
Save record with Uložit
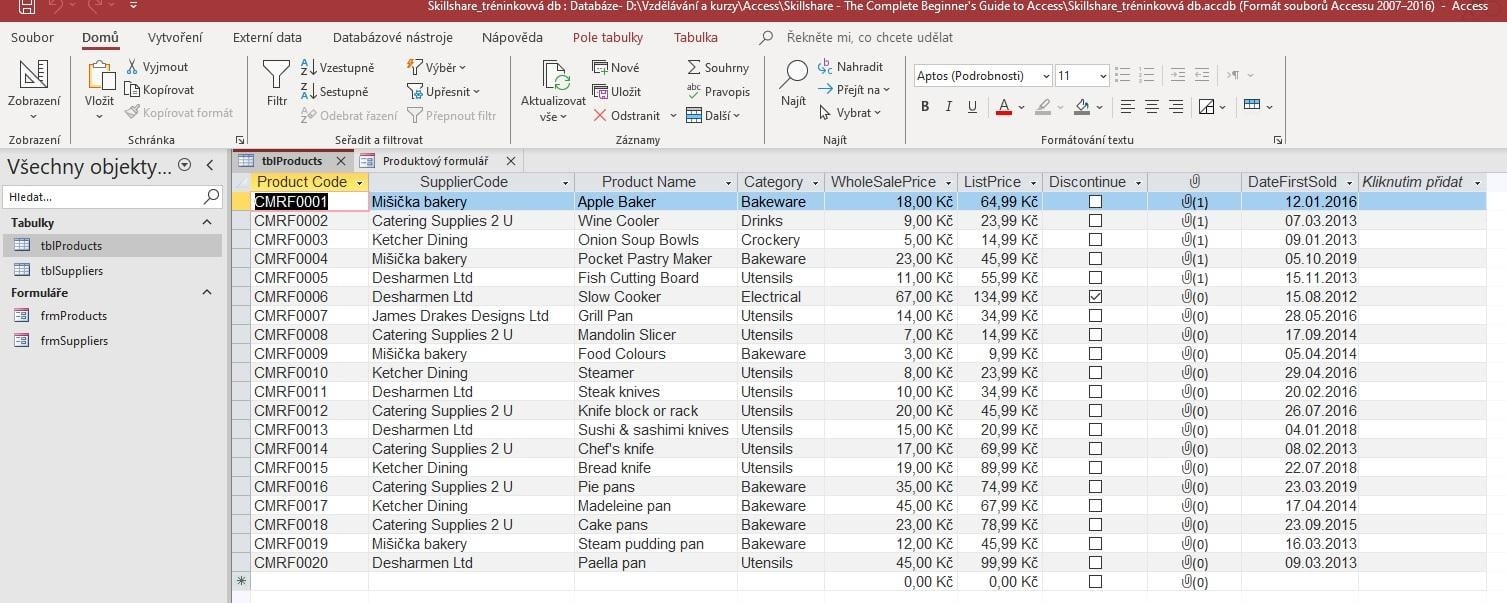click(617, 91)
